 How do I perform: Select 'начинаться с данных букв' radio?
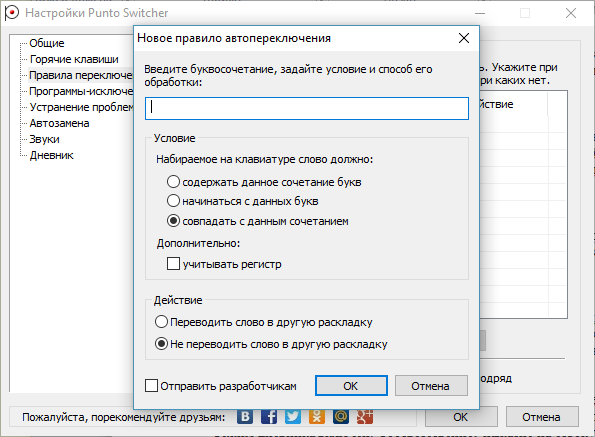pos(173,201)
